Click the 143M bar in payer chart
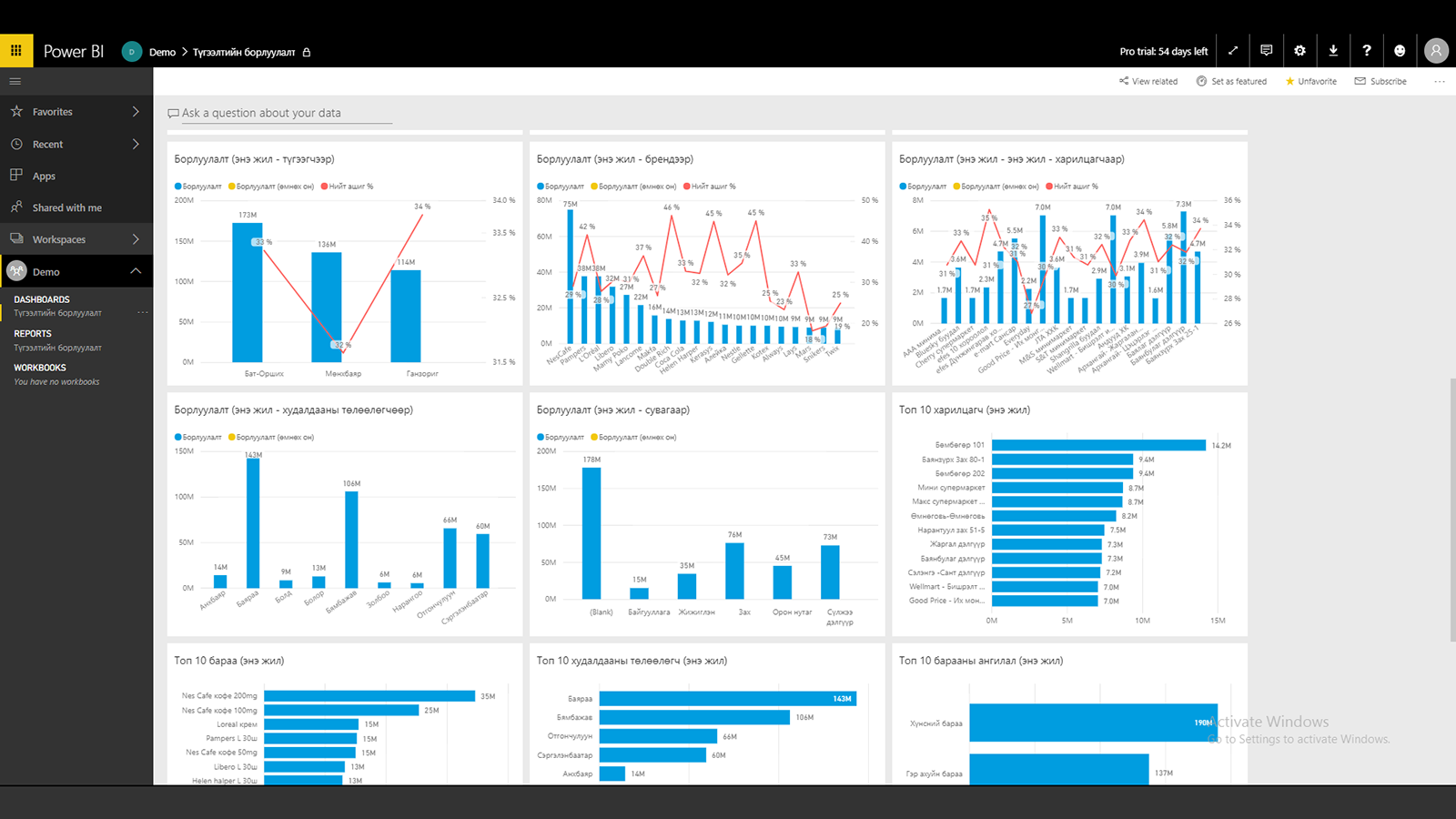 click(253, 523)
